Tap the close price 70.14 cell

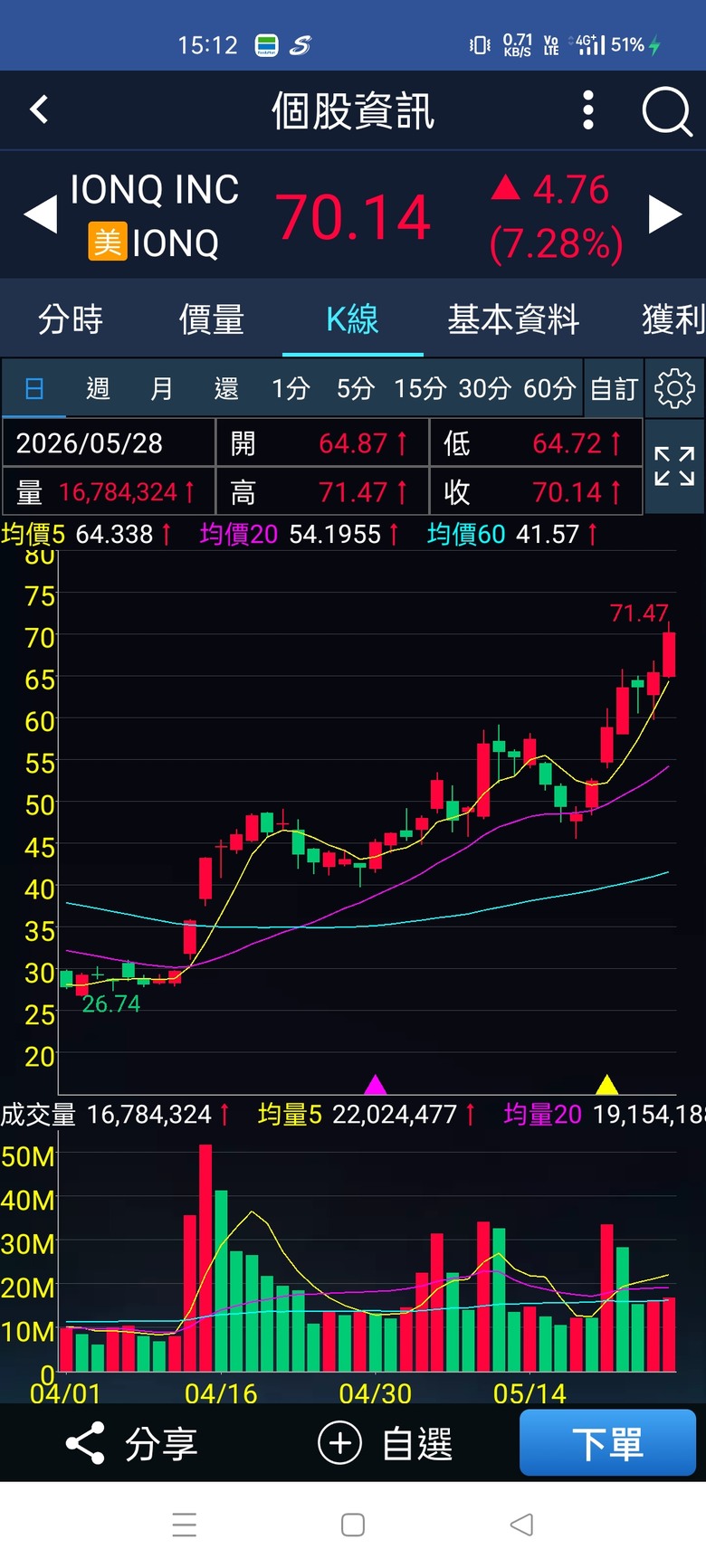coord(536,491)
